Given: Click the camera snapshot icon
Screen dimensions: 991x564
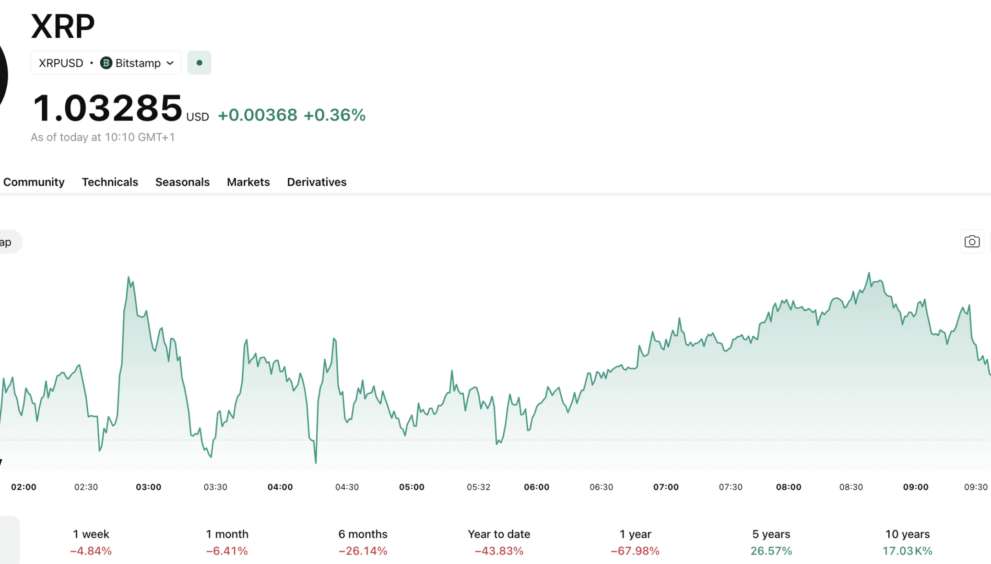Looking at the screenshot, I should (971, 242).
